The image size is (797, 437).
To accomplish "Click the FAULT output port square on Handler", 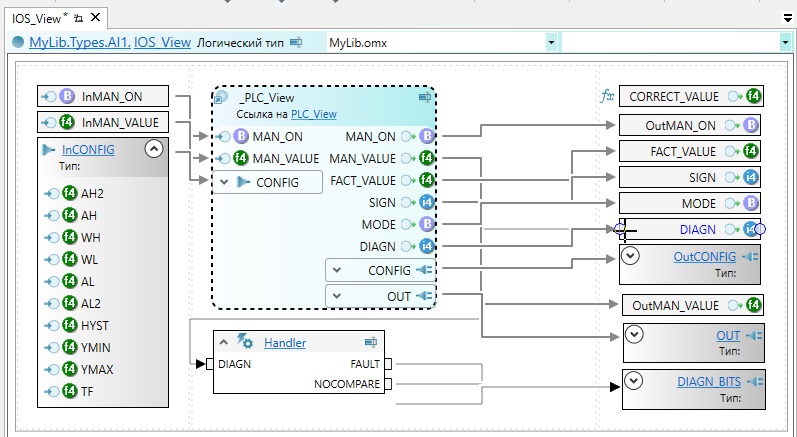I will point(389,364).
